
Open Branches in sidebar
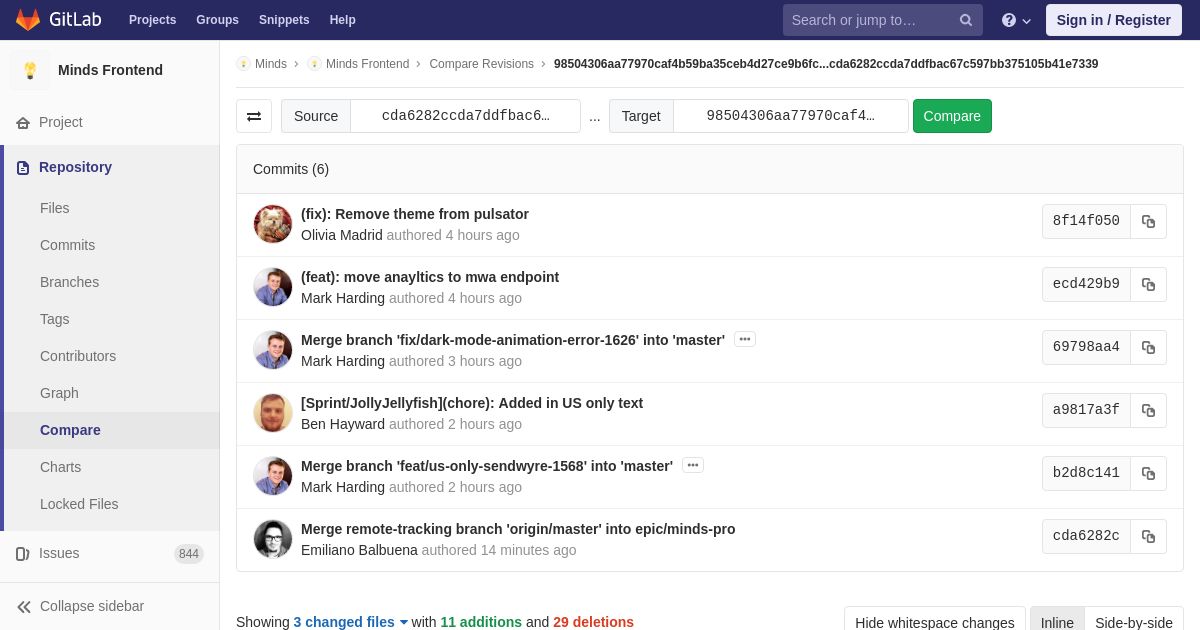coord(70,282)
